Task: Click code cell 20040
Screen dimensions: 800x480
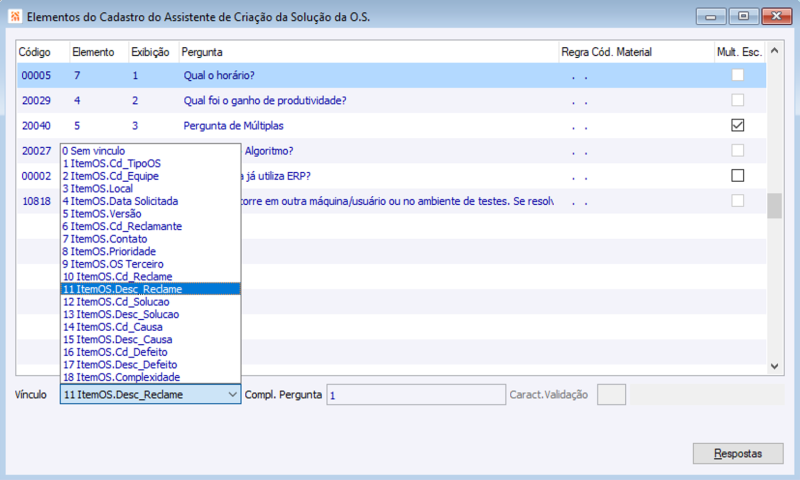Action: [x=36, y=125]
